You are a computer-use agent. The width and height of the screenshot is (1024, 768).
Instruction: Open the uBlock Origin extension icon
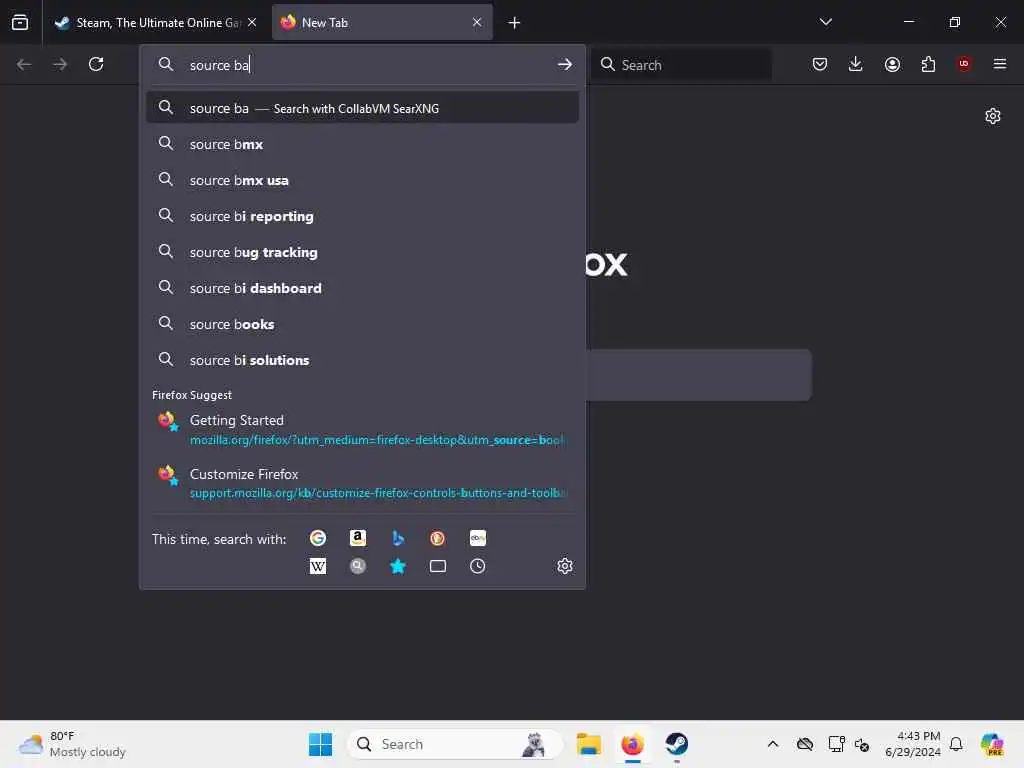click(964, 64)
